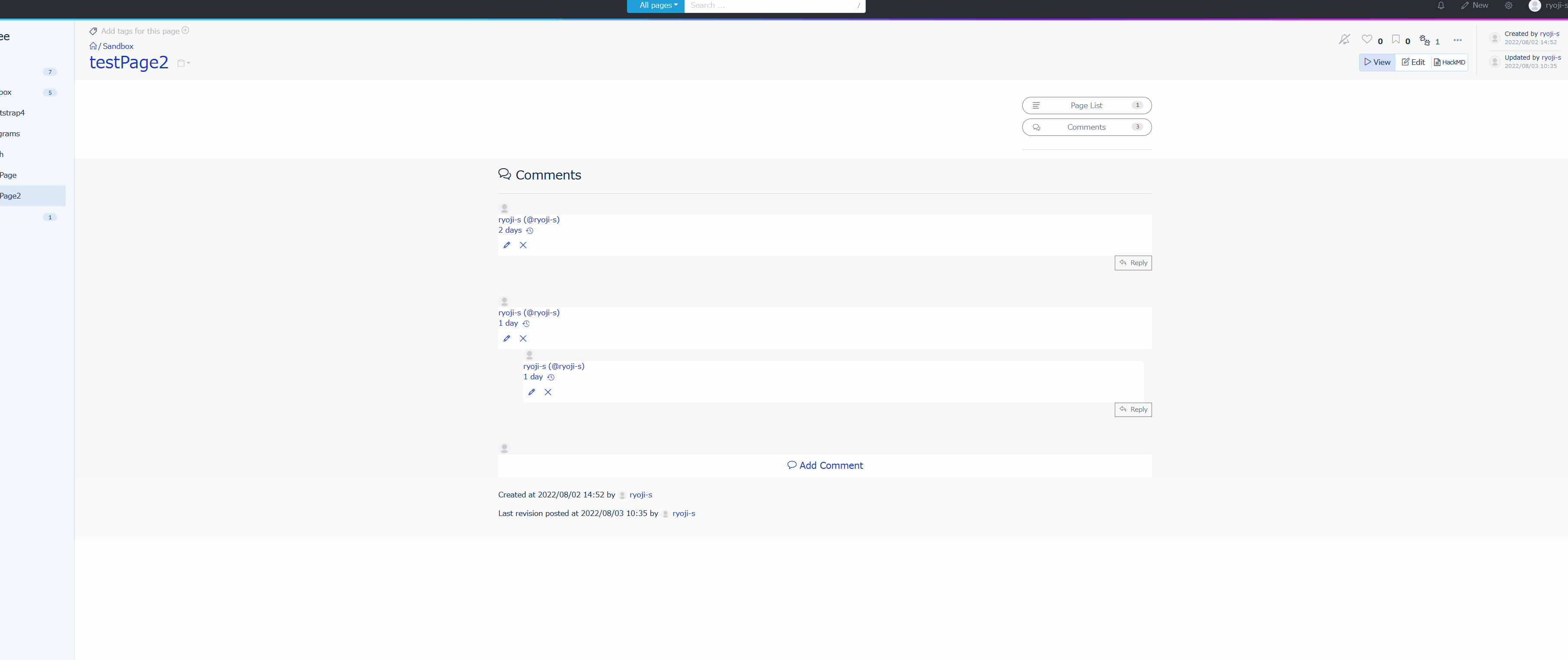
Task: Open the three-dots page options menu
Action: point(1457,40)
